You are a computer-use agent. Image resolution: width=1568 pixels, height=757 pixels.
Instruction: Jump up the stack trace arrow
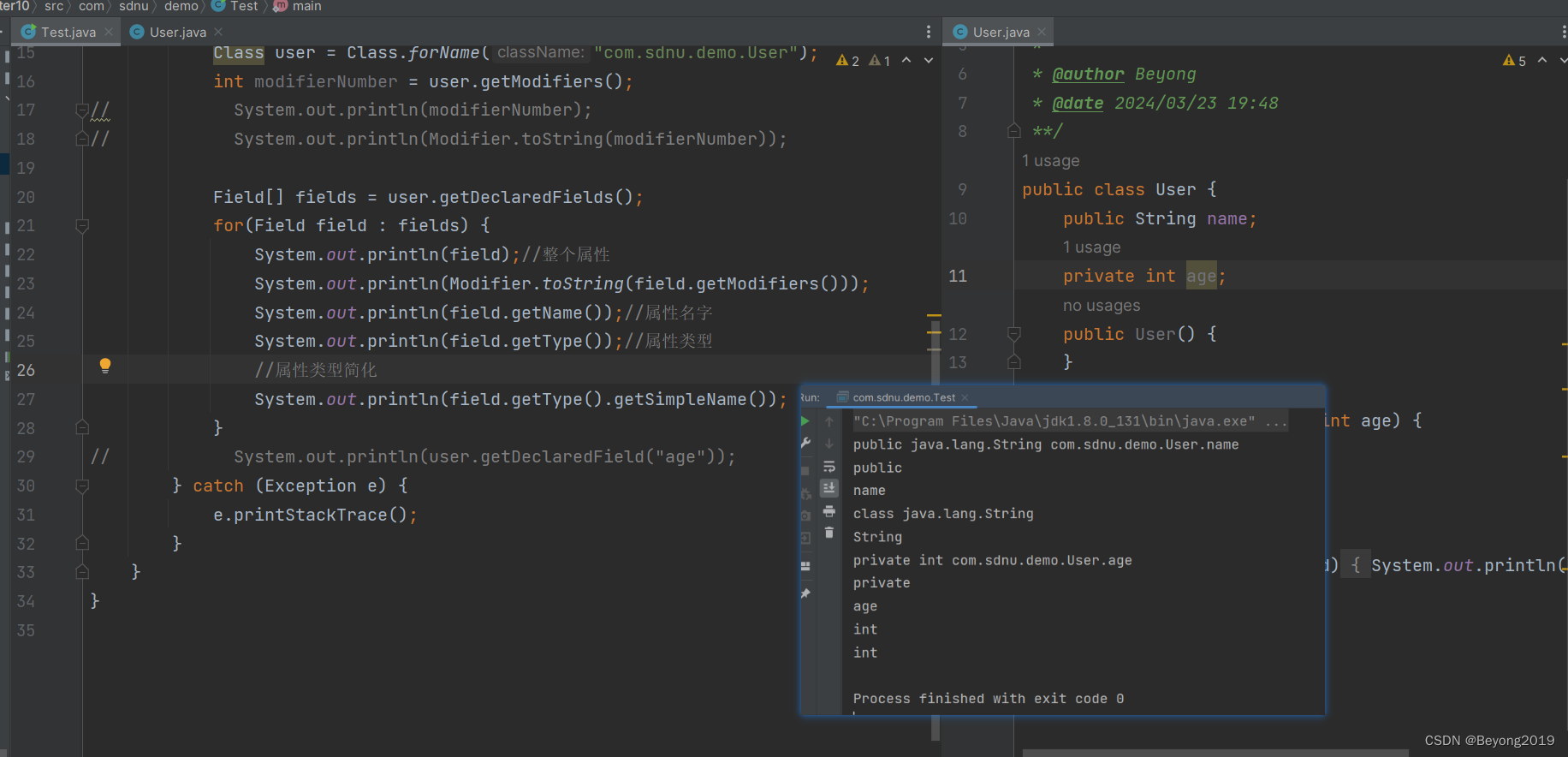coord(829,421)
